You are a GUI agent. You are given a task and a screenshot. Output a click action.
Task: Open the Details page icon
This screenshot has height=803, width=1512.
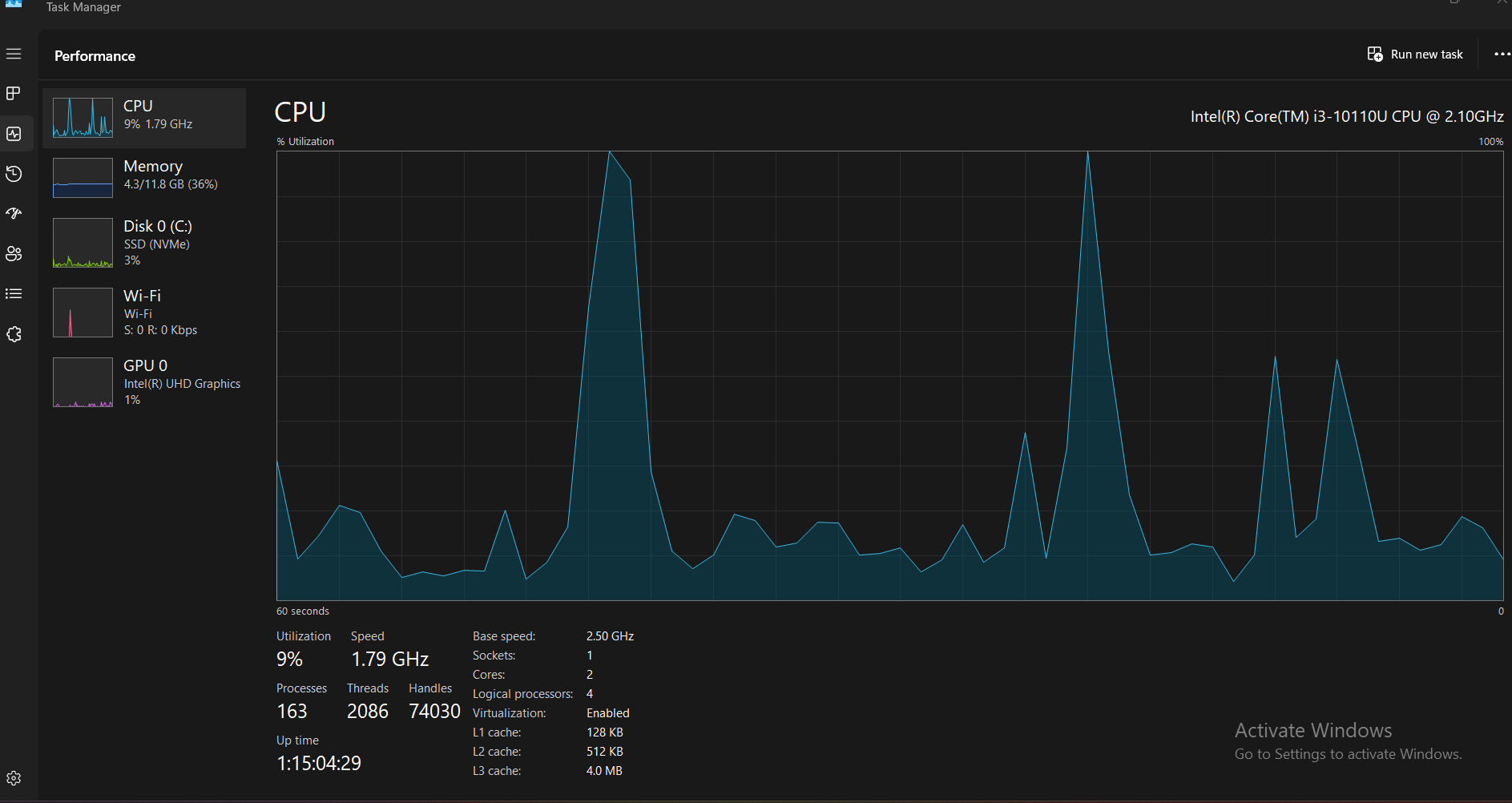tap(14, 294)
